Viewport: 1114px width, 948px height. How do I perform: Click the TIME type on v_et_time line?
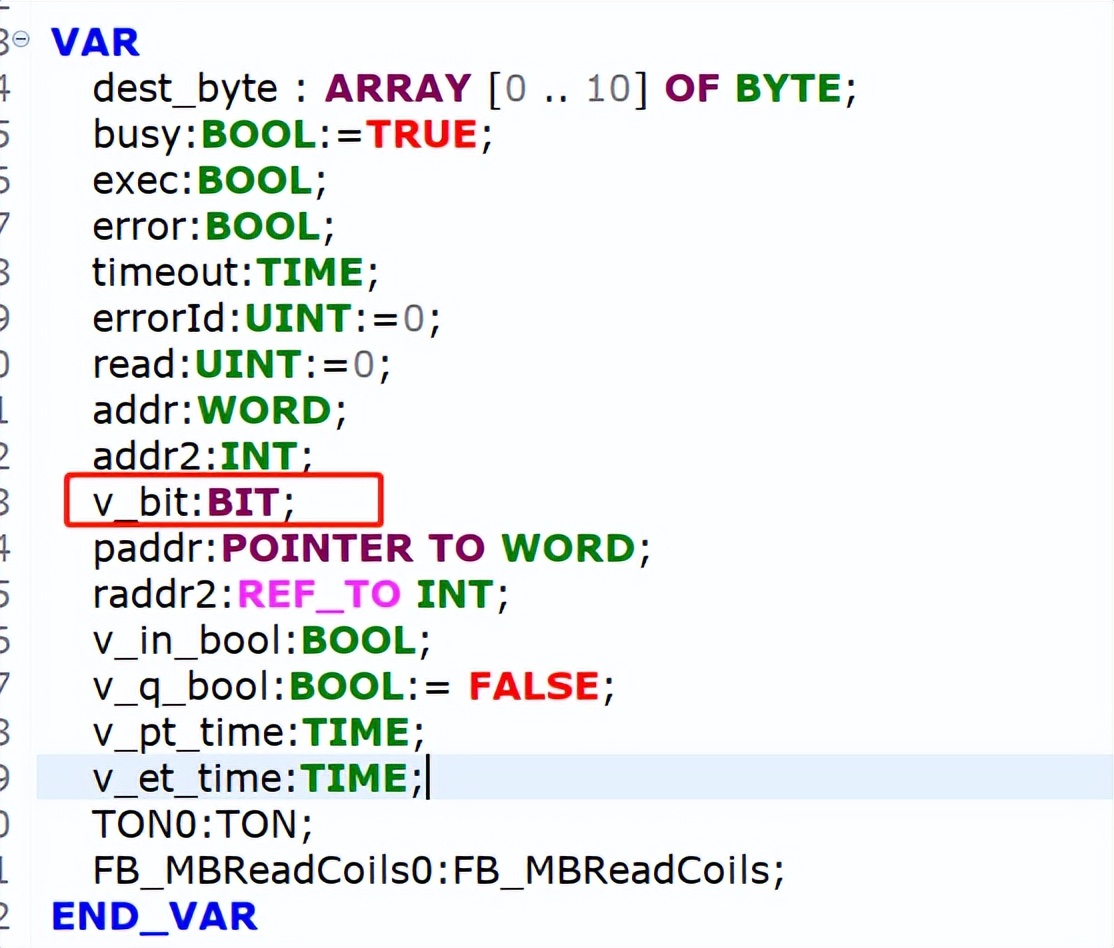click(x=354, y=779)
